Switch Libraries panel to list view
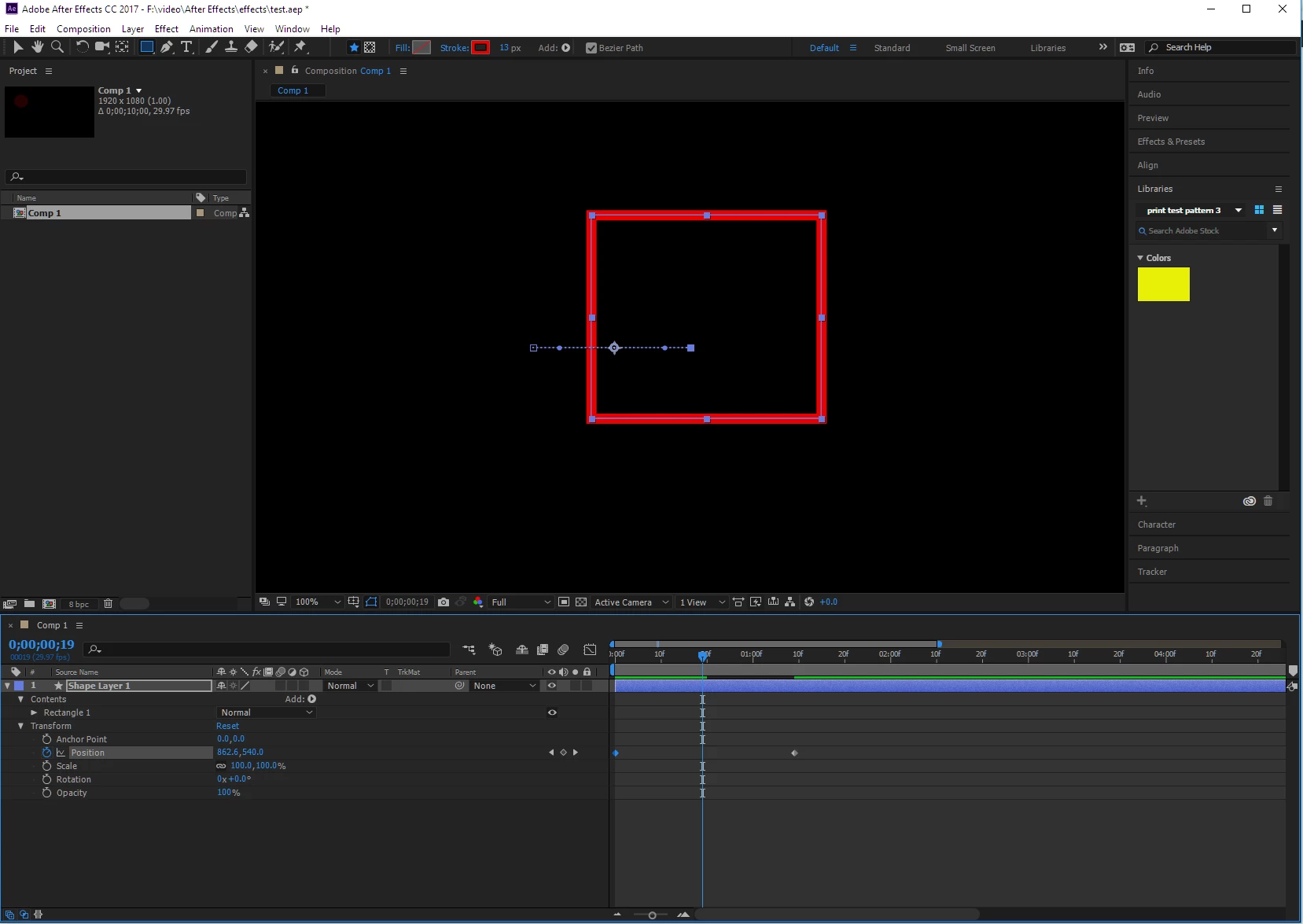This screenshot has width=1303, height=924. click(1278, 210)
